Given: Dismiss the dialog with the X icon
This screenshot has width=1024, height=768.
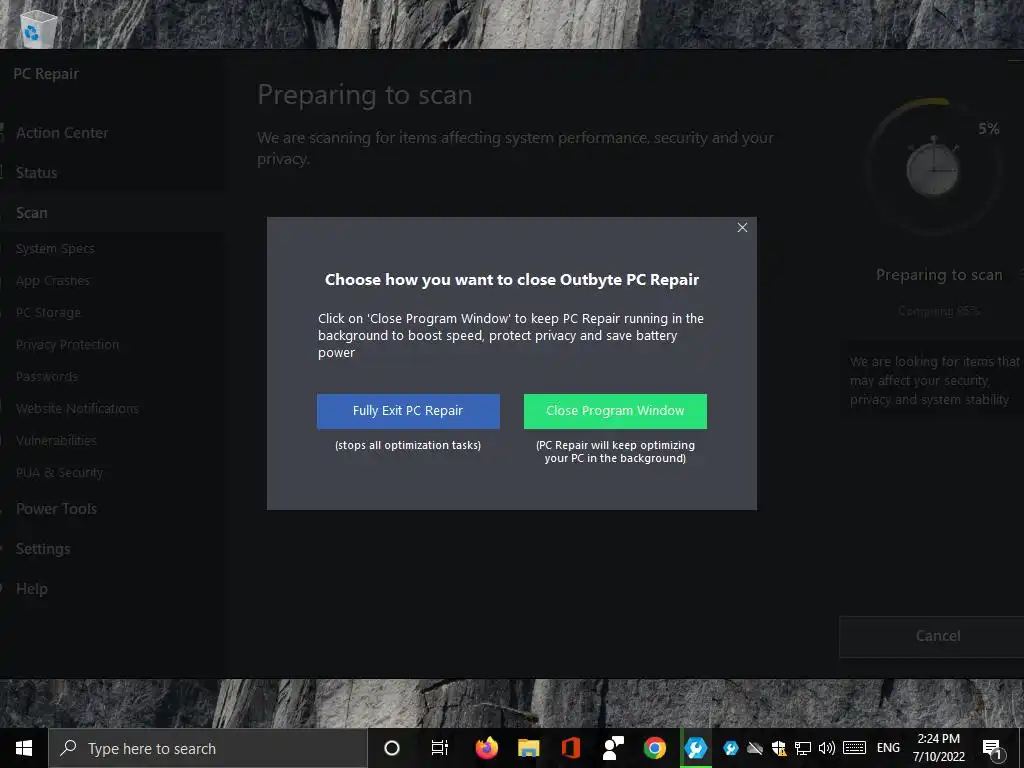Looking at the screenshot, I should tap(743, 227).
